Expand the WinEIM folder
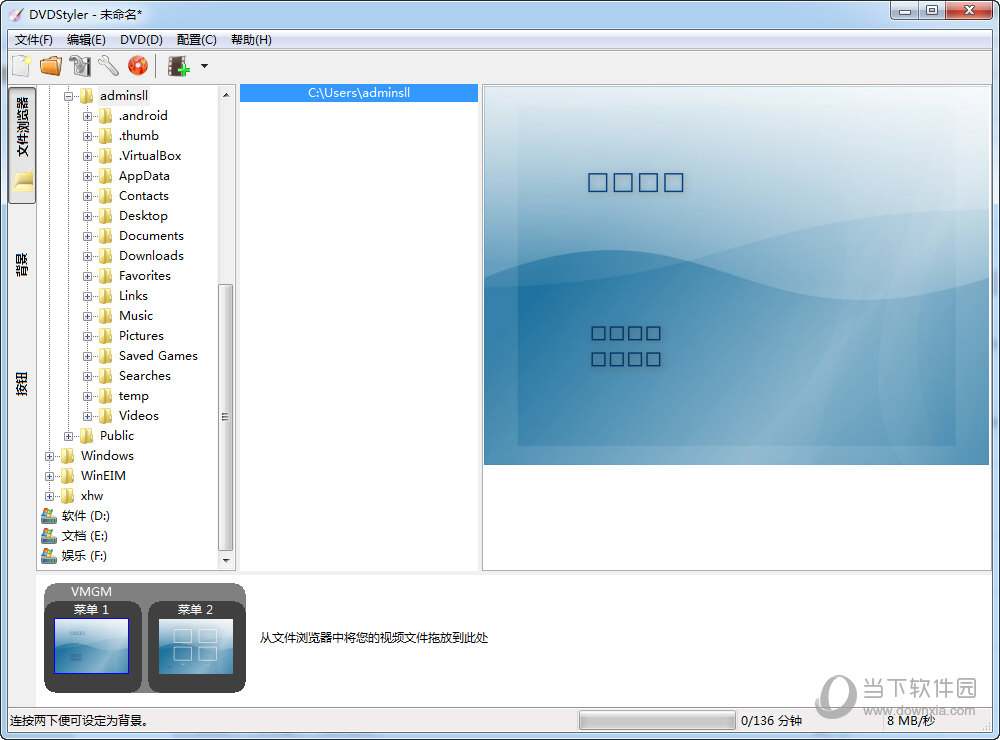This screenshot has width=1000, height=740. 49,477
